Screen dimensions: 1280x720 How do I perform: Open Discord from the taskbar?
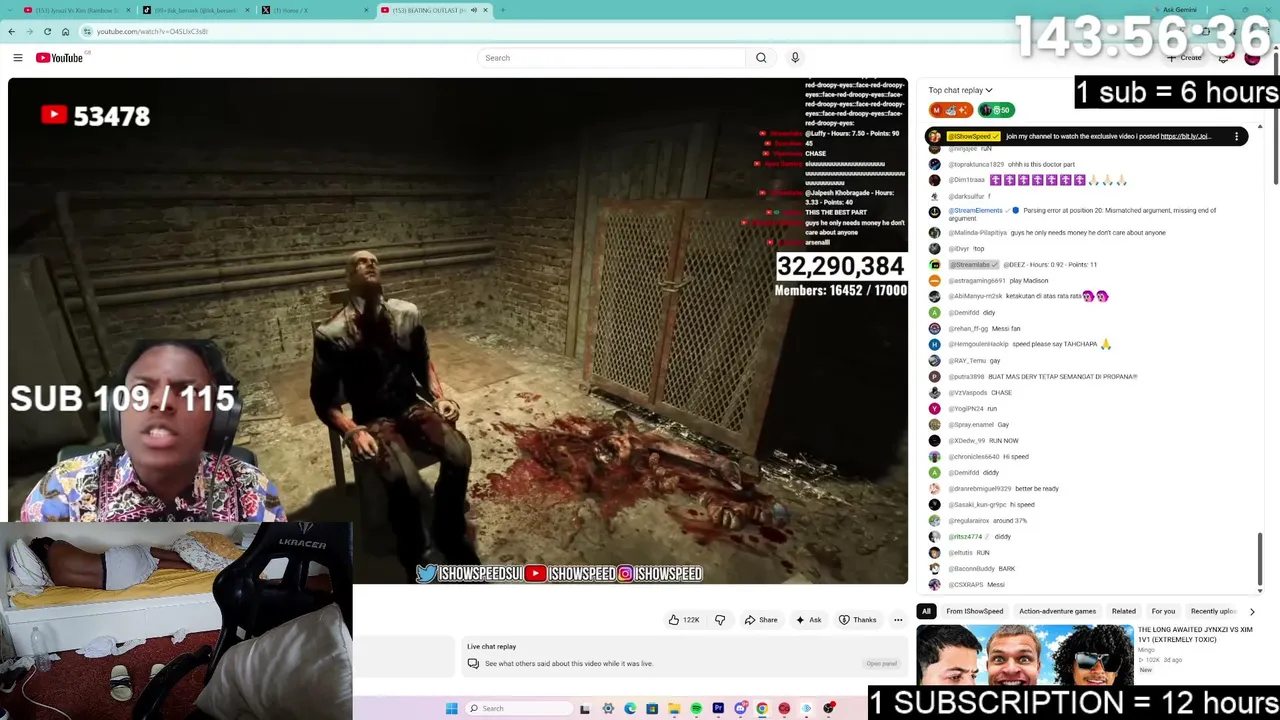(x=740, y=709)
